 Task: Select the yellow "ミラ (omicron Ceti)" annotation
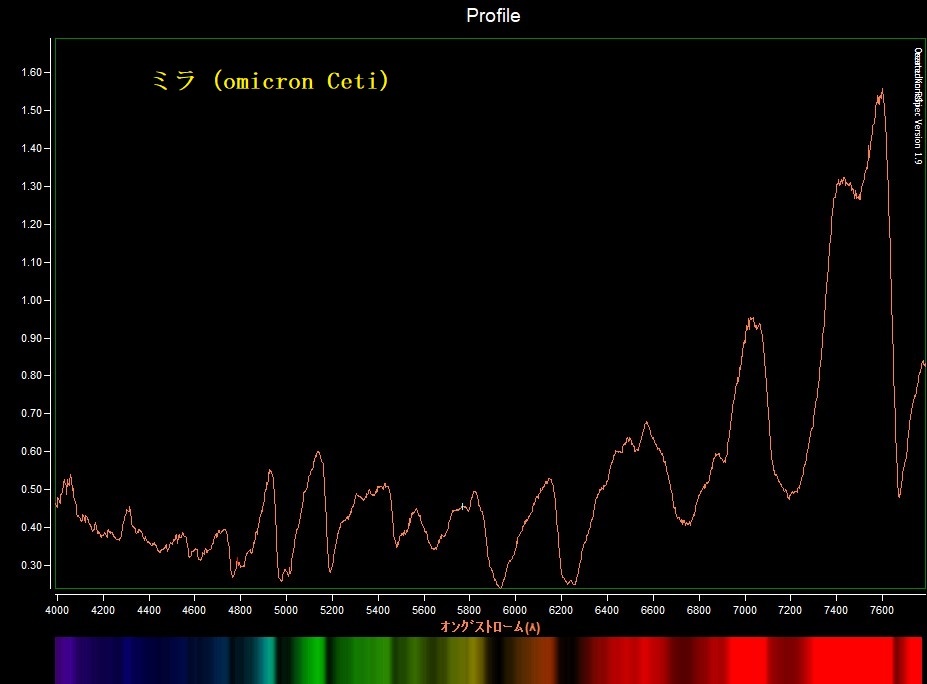pos(271,80)
